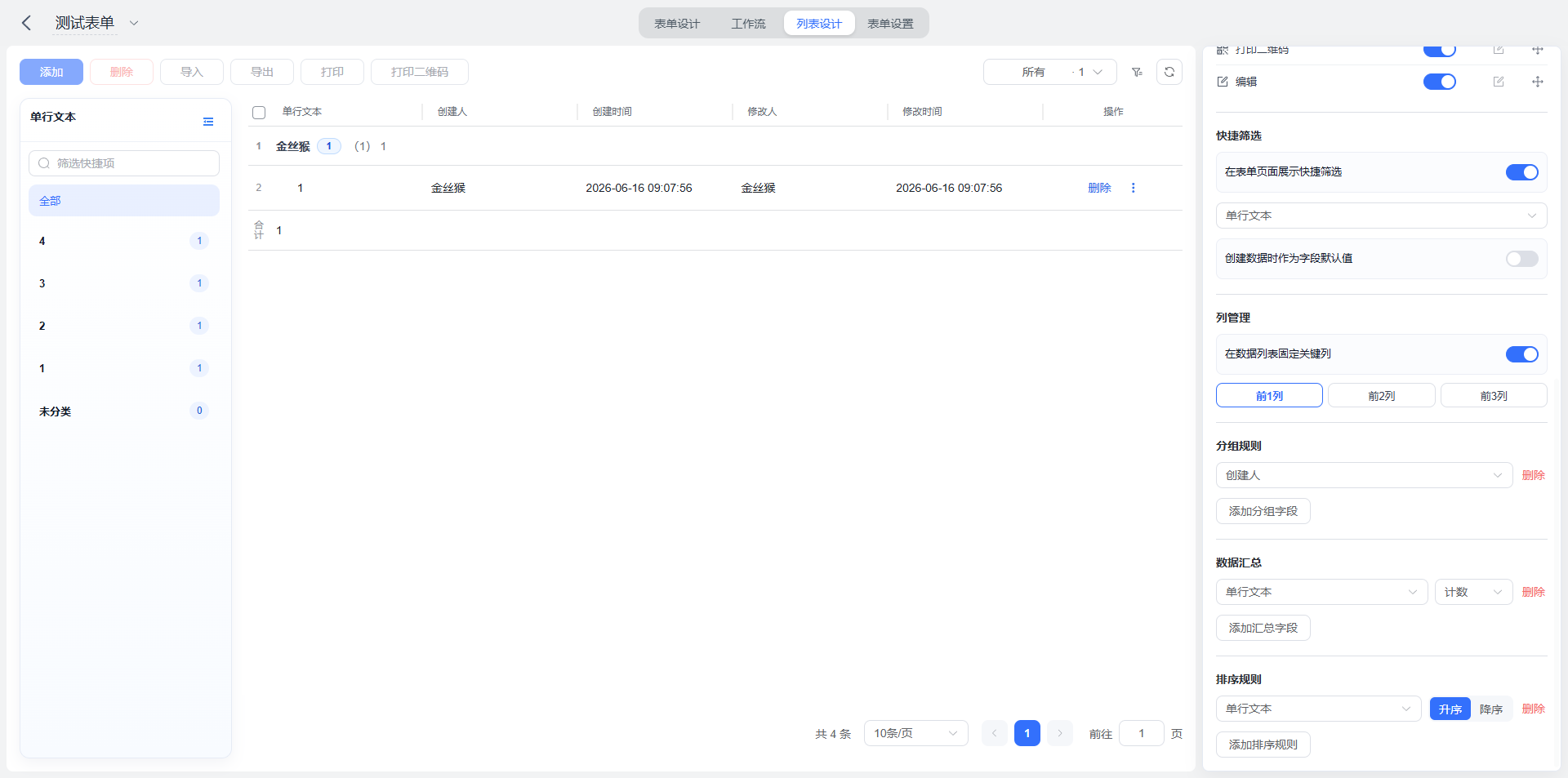
Task: Select 升序 sort order
Action: (x=1450, y=709)
